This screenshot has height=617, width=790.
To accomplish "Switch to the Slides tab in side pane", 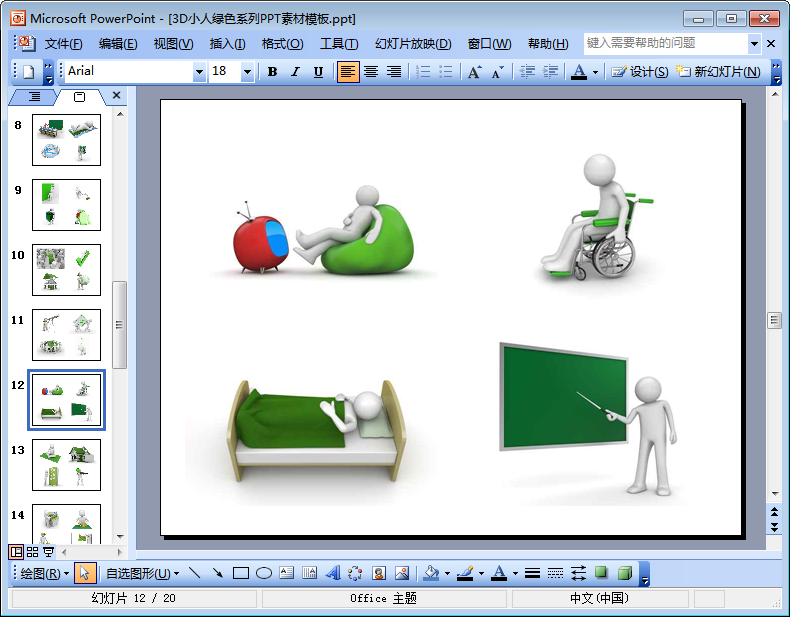I will coord(80,96).
